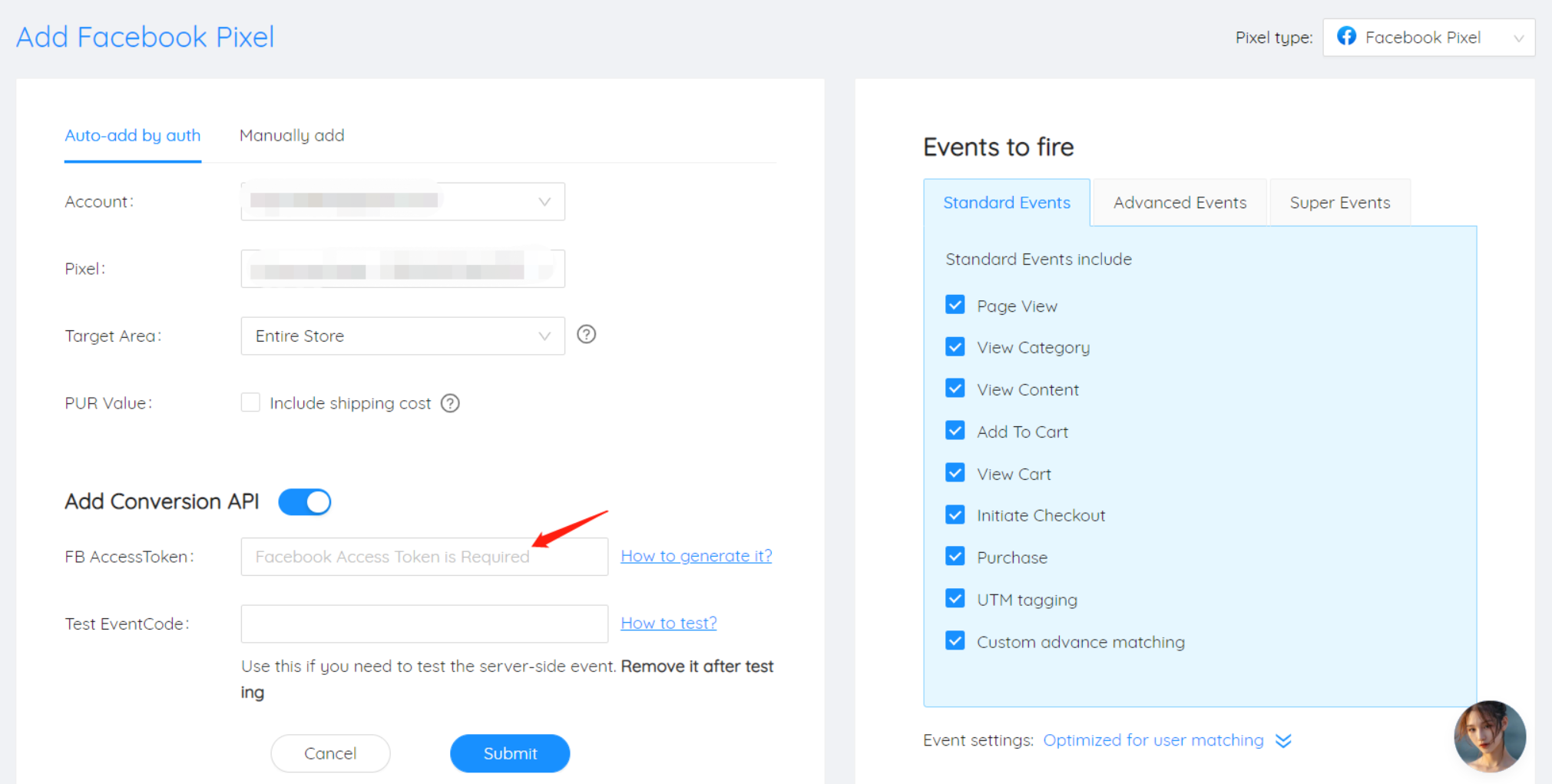Uncheck the View Category event
1552x784 pixels.
[x=955, y=347]
